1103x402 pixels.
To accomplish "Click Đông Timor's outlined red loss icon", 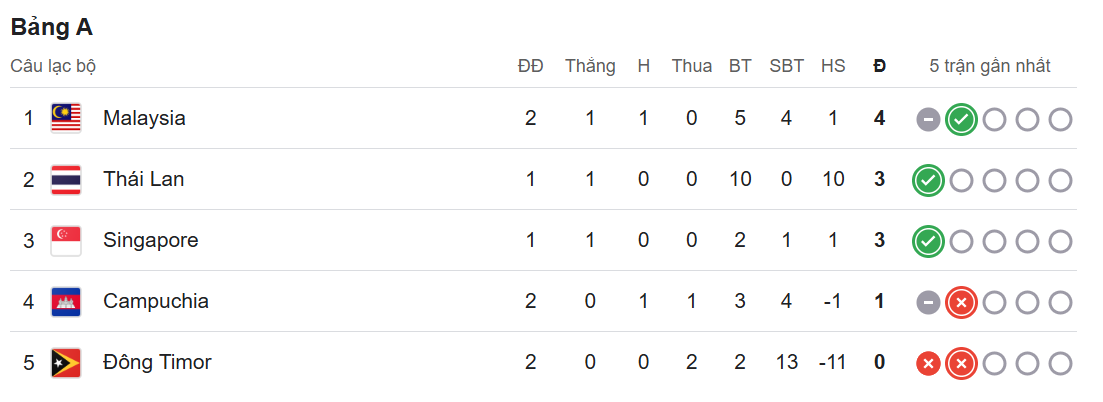I will [x=962, y=365].
